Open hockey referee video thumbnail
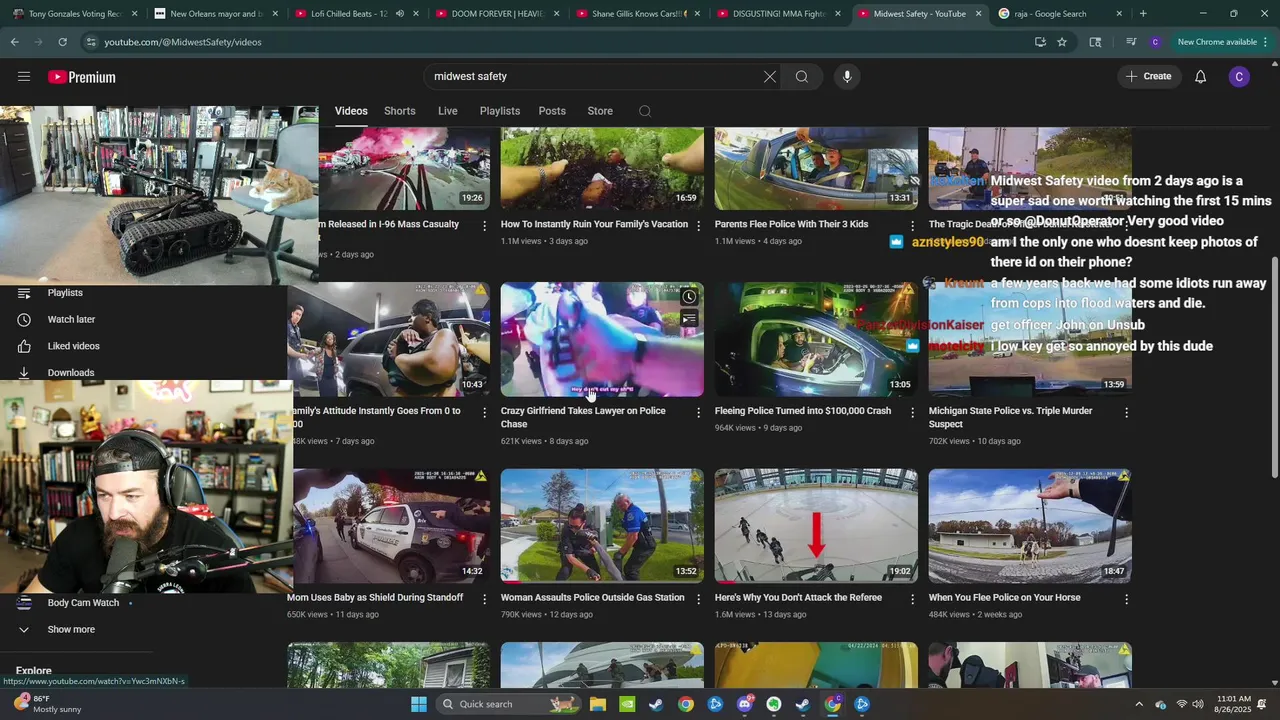This screenshot has width=1280, height=720. tap(816, 526)
